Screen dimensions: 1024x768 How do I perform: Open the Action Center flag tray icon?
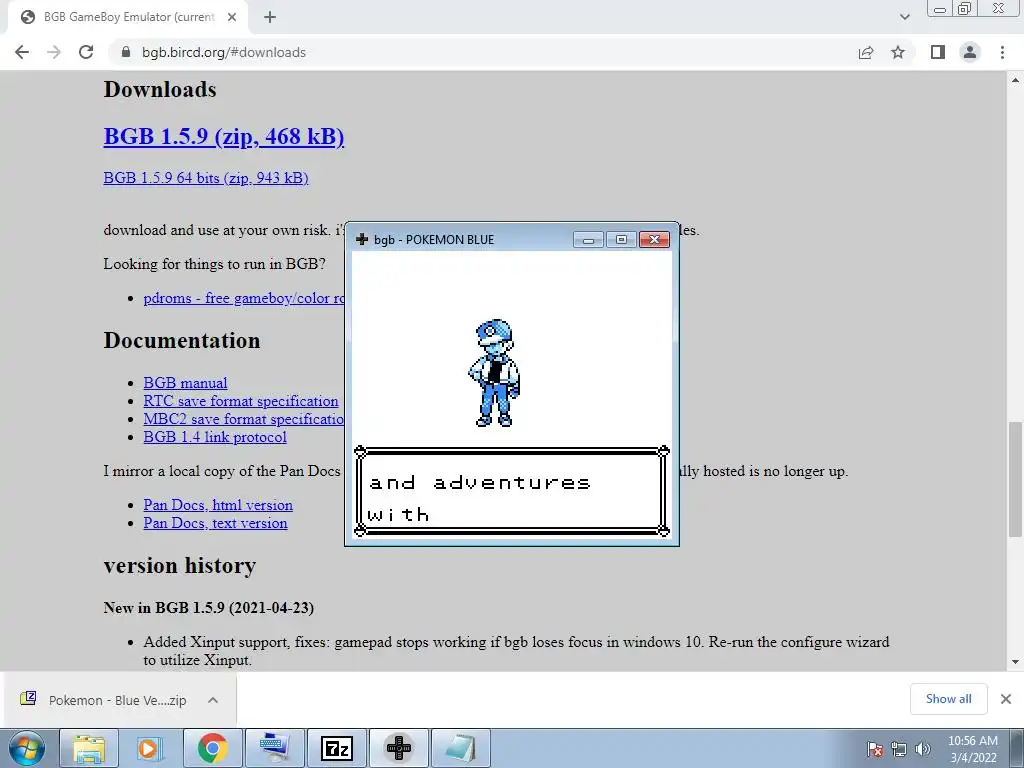coord(875,749)
